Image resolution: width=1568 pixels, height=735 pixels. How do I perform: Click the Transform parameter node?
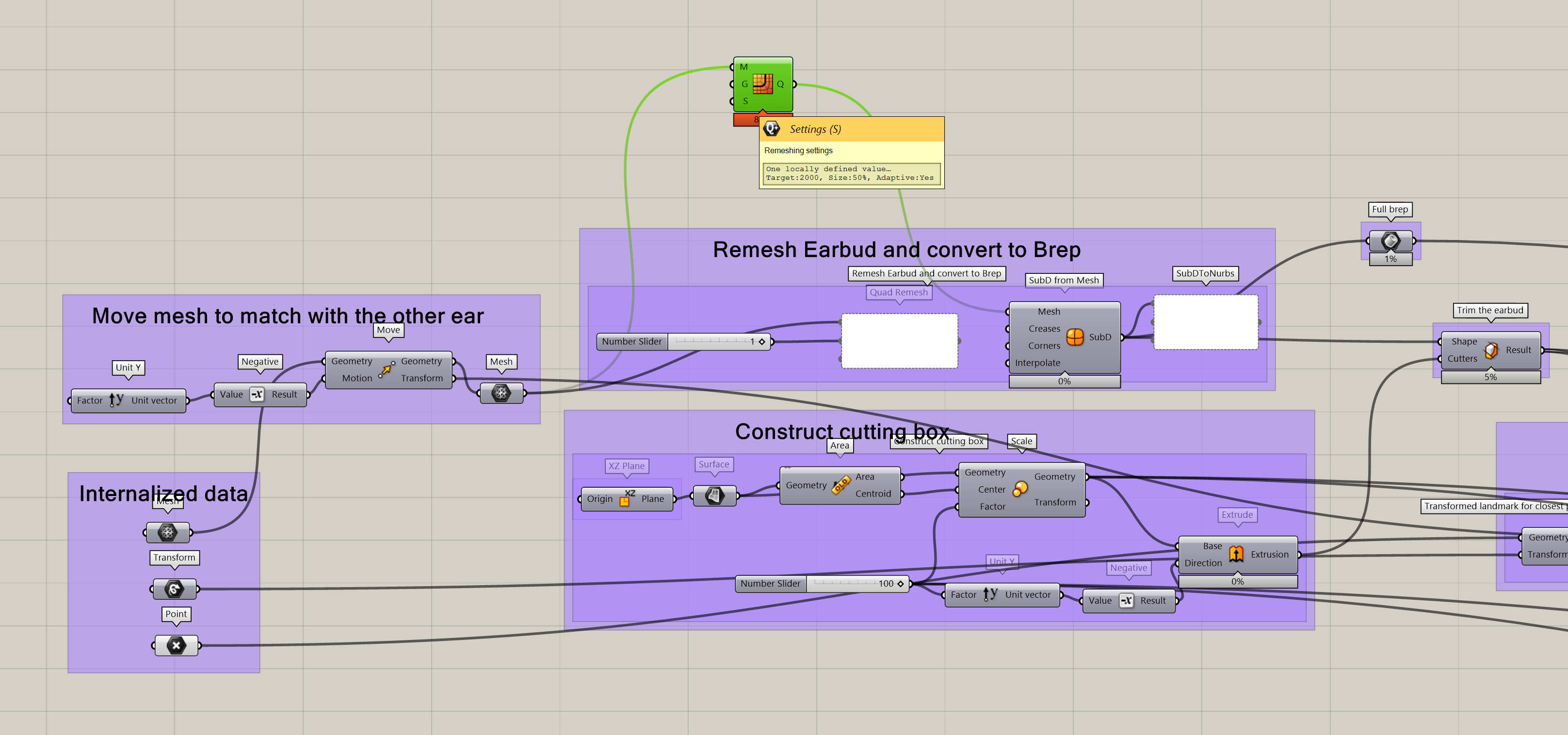pyautogui.click(x=174, y=589)
